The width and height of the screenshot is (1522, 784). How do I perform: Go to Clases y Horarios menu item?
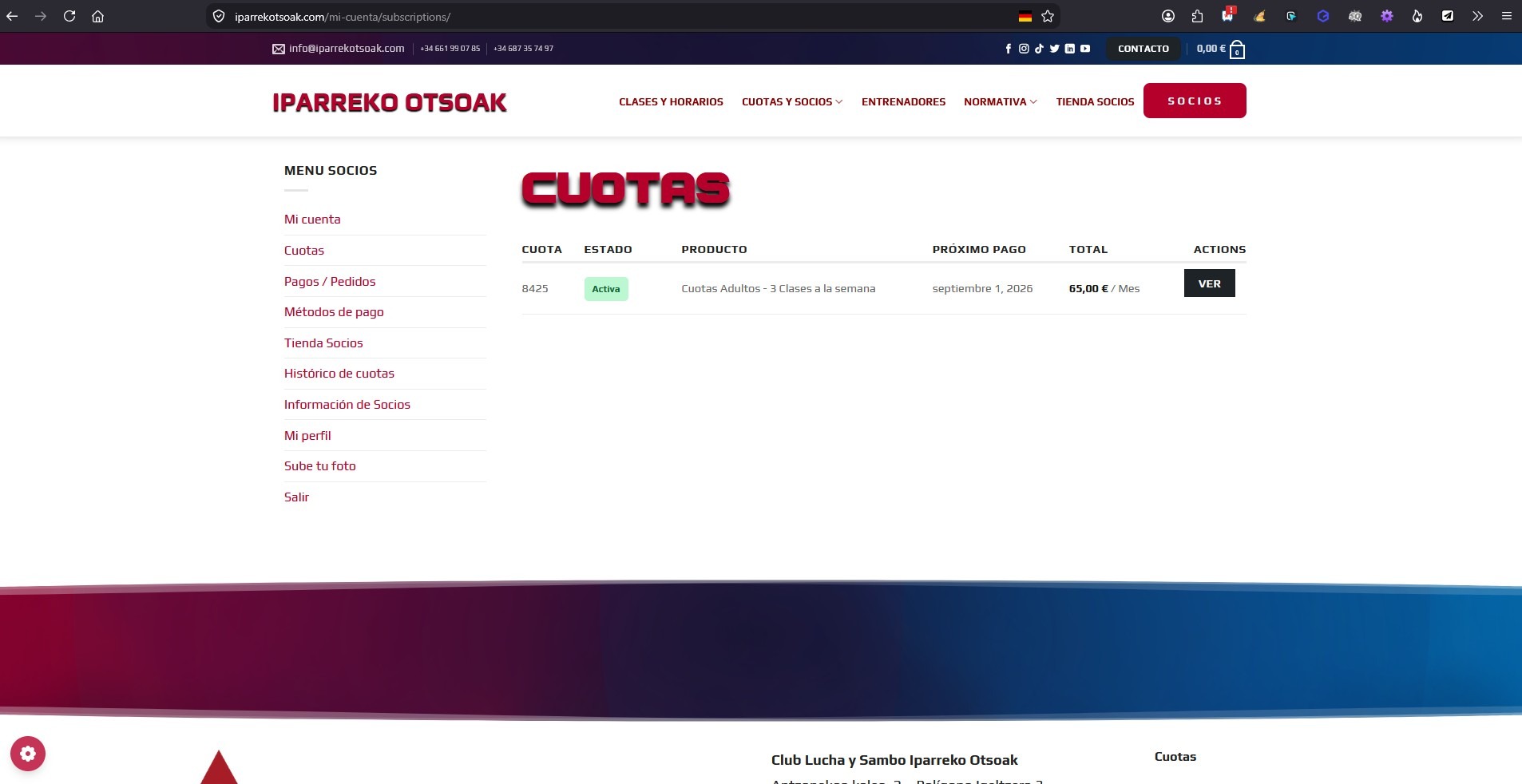click(671, 101)
